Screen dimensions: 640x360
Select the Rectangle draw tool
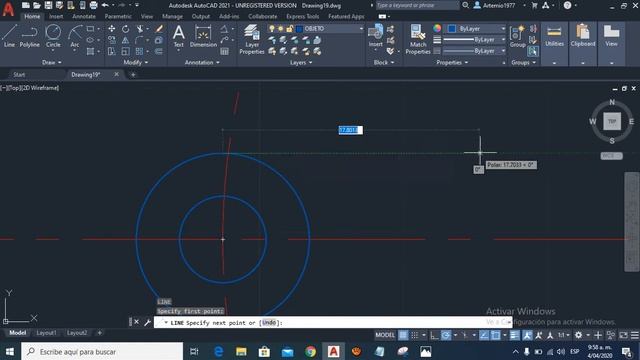click(90, 29)
